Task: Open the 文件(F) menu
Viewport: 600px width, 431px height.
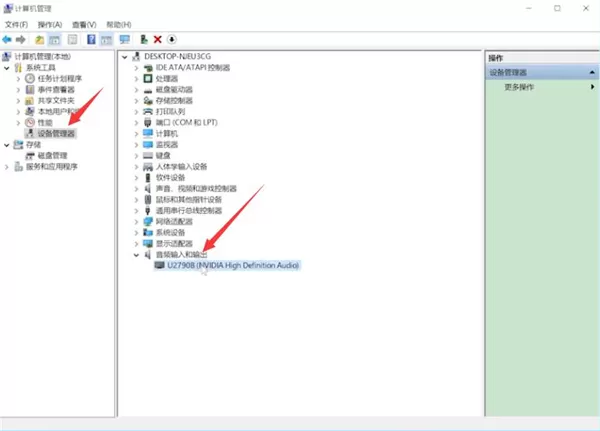Action: [x=16, y=24]
